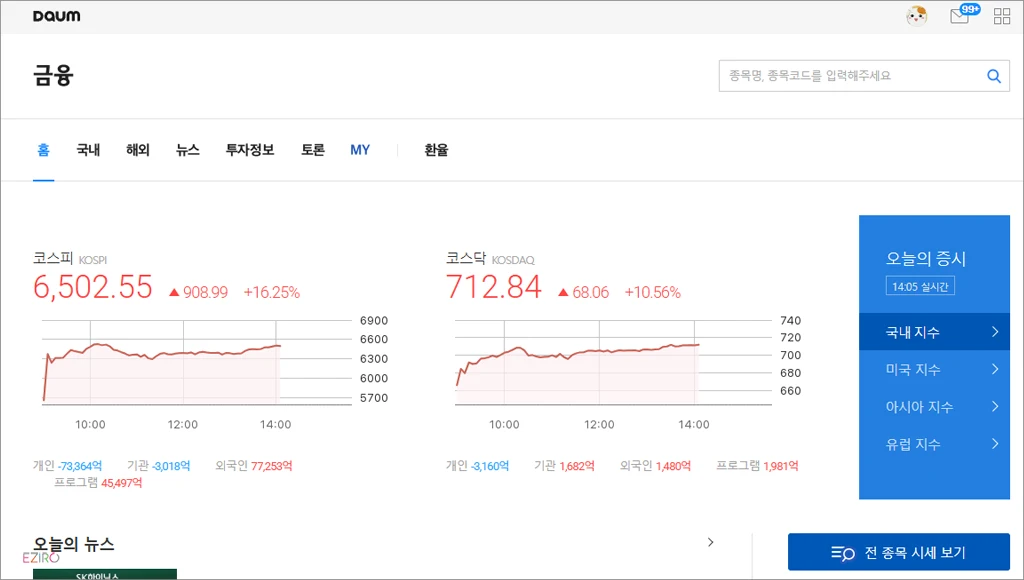
Task: Open the 오늘의 뉴스 heading
Action: pyautogui.click(x=74, y=544)
